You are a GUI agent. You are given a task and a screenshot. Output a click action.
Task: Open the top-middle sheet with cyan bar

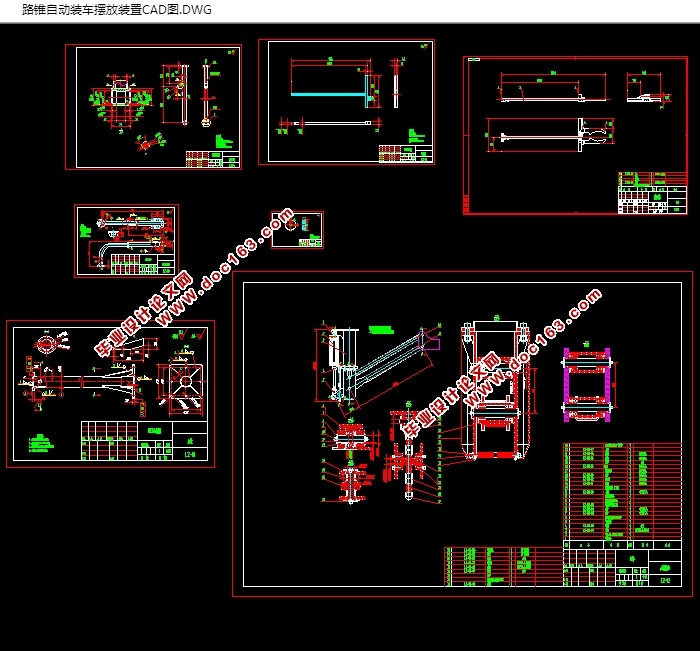[346, 102]
